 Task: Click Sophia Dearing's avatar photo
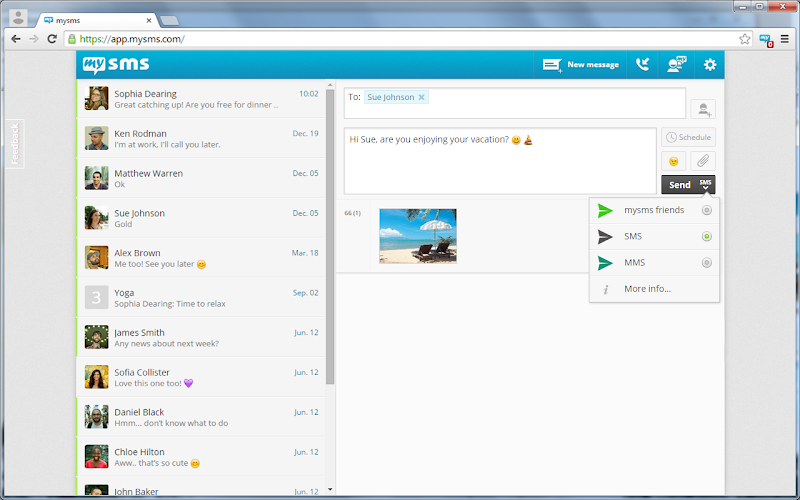click(x=96, y=98)
